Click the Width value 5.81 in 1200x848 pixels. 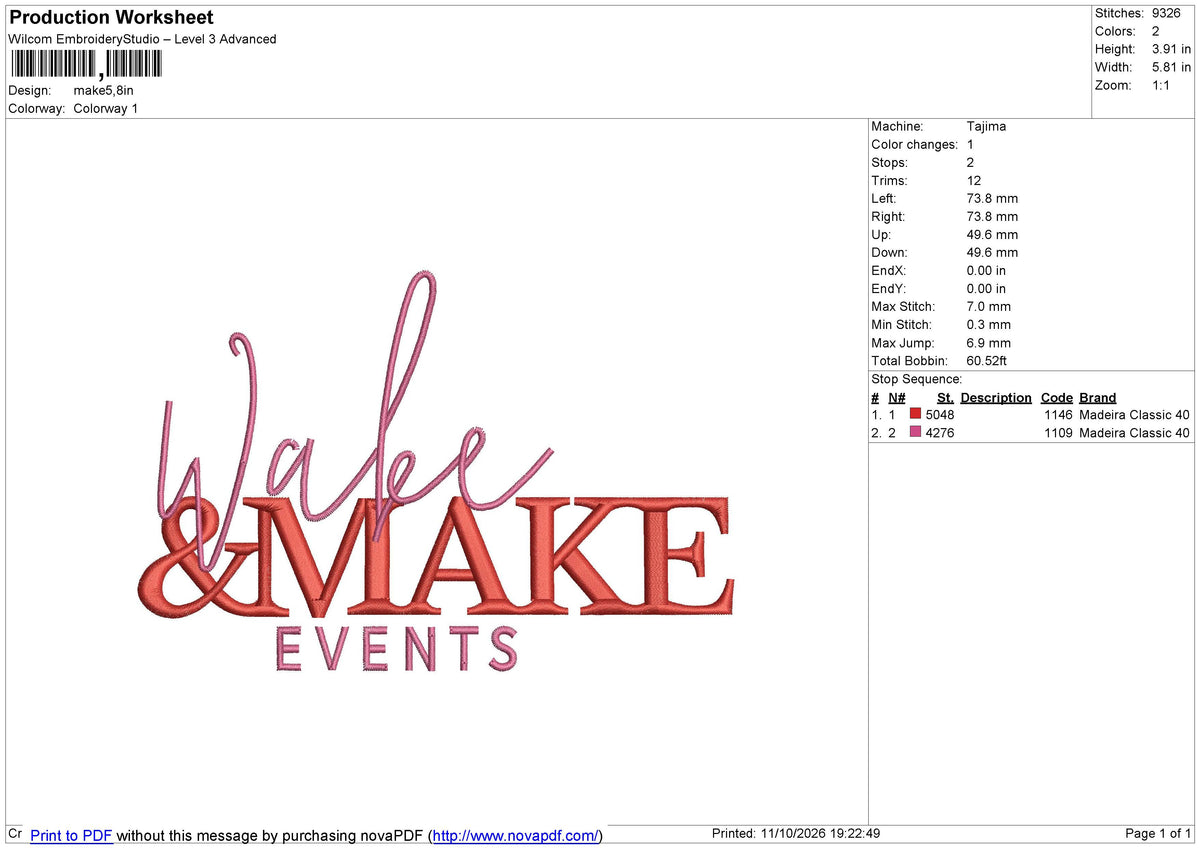pyautogui.click(x=1171, y=67)
